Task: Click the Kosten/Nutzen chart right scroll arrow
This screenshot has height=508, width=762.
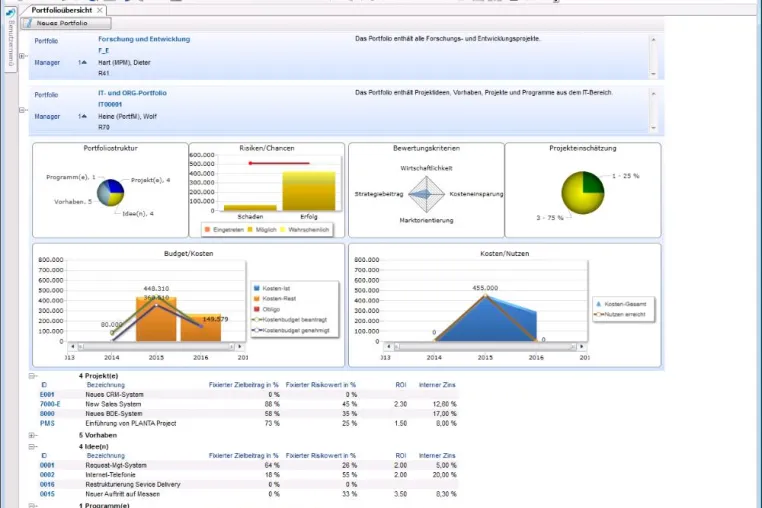Action: point(582,347)
